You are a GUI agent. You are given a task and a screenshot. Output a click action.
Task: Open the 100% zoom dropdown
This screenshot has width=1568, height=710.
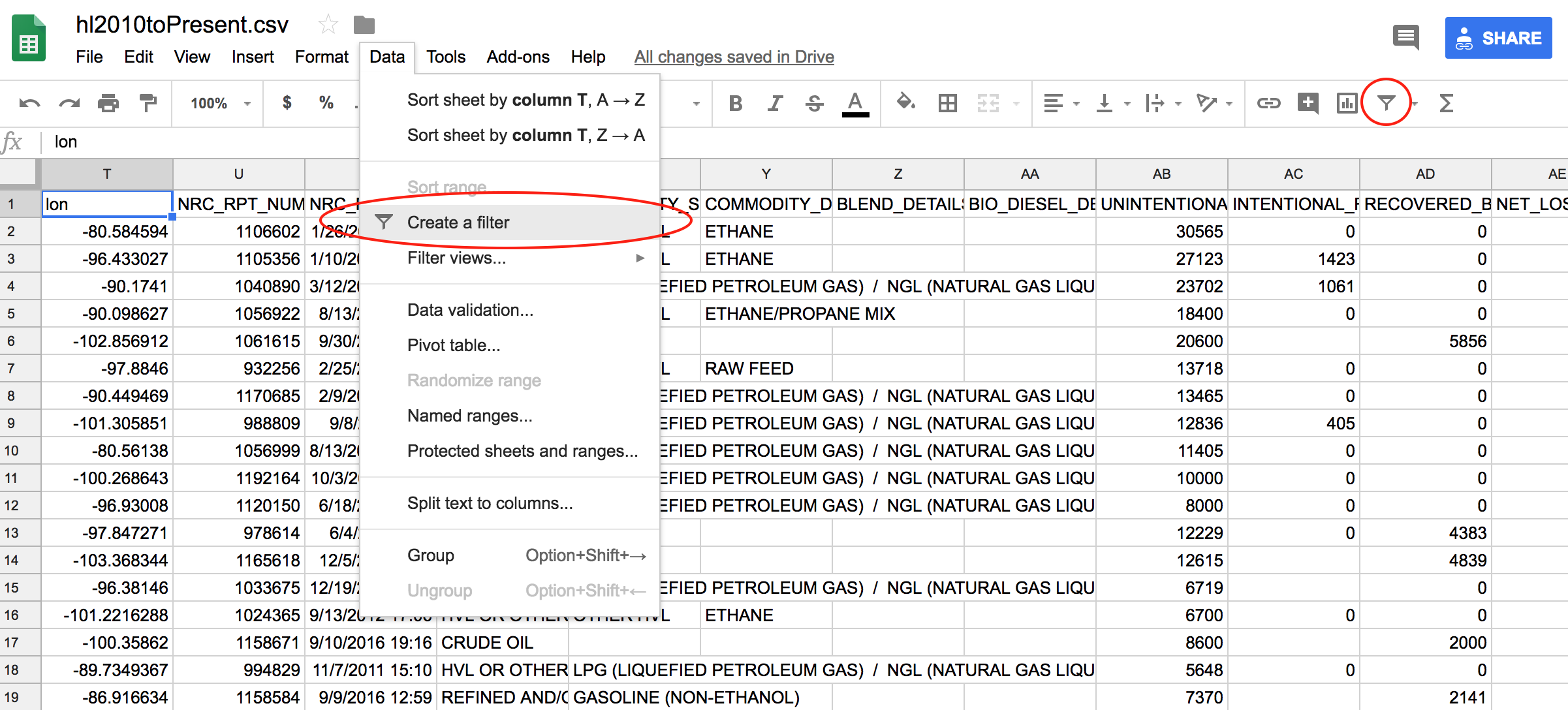pos(220,103)
